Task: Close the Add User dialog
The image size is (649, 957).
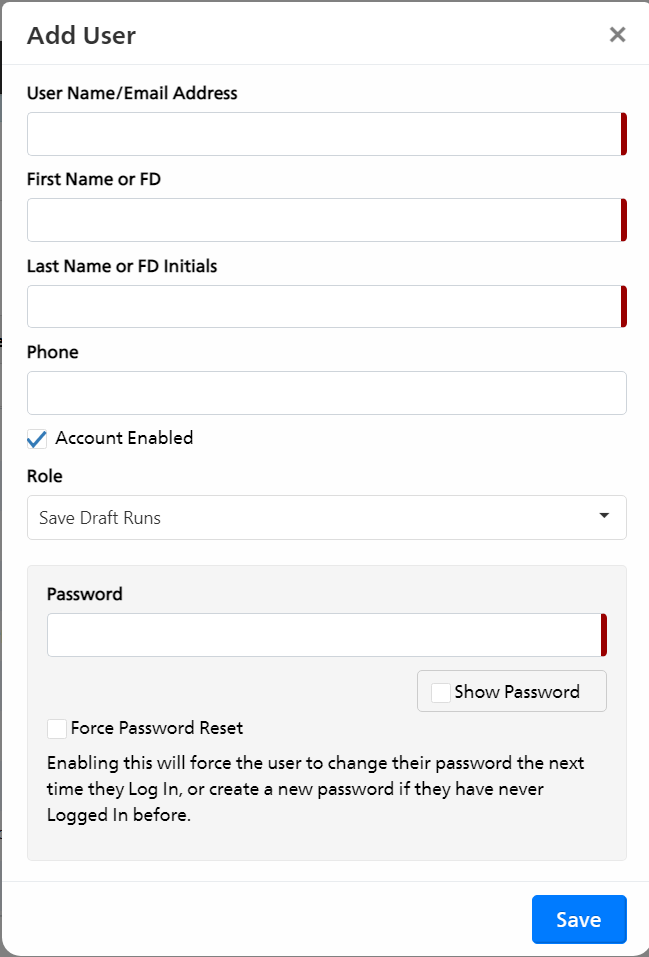Action: pyautogui.click(x=617, y=35)
